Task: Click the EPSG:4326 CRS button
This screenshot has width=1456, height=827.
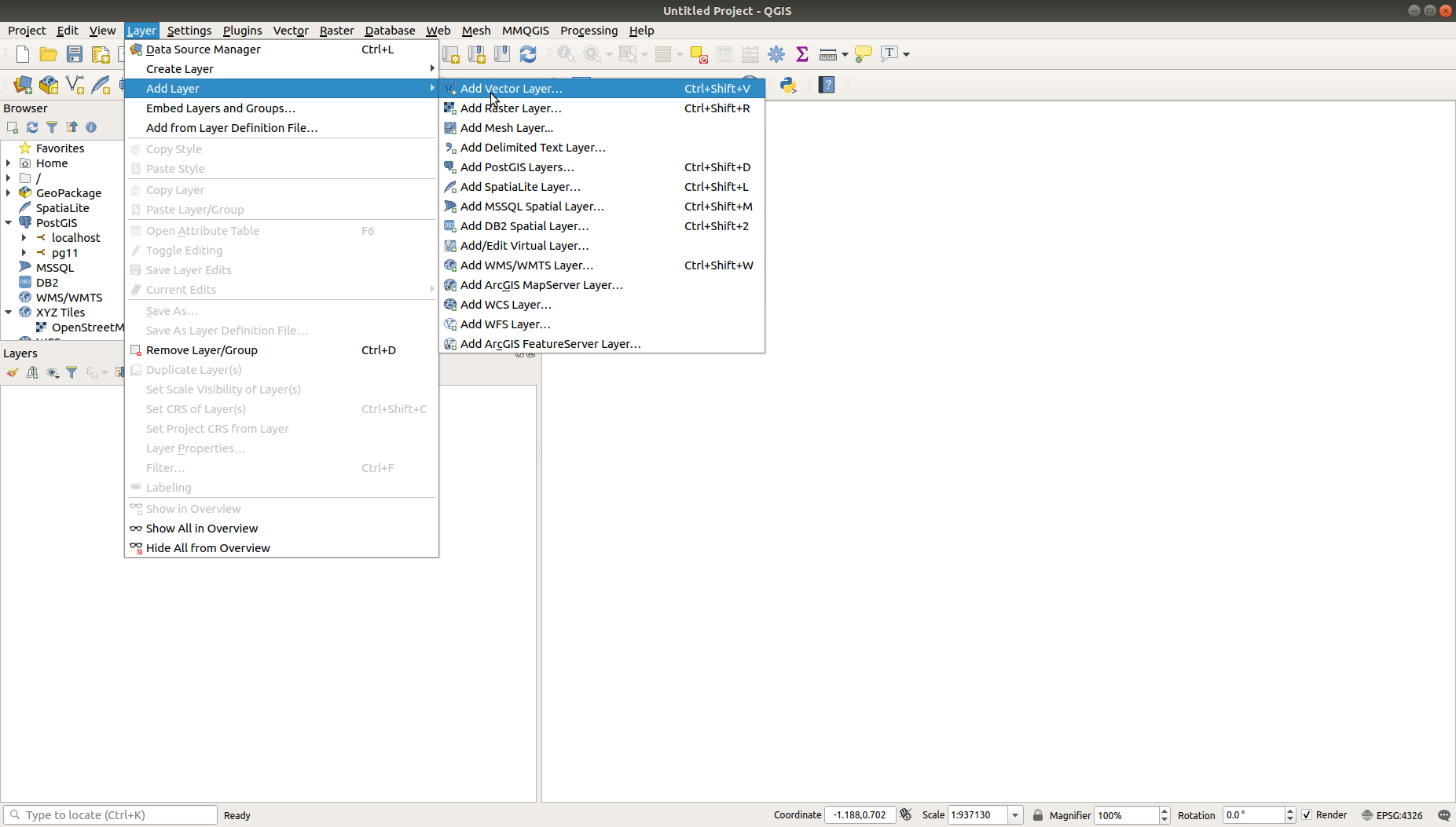Action: (1392, 815)
